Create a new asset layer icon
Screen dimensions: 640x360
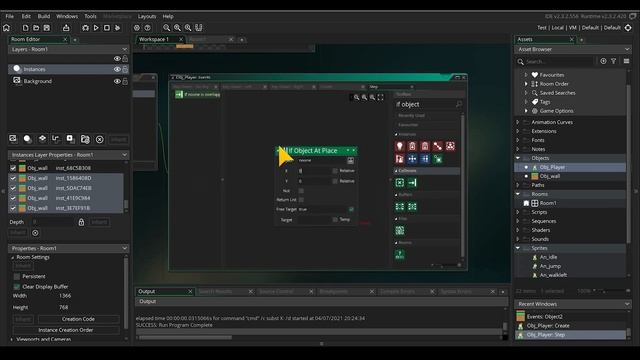coord(70,139)
